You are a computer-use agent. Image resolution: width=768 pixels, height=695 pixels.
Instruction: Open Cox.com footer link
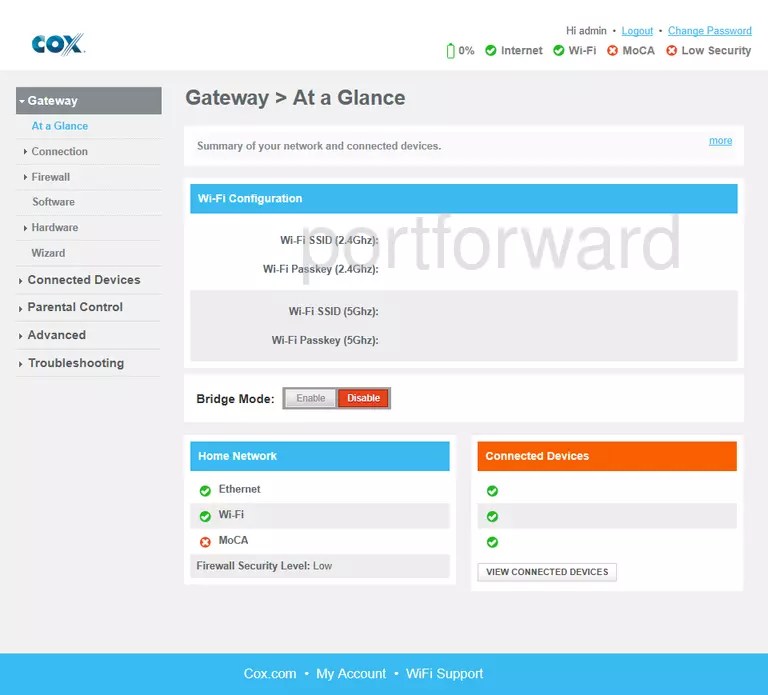(x=270, y=674)
